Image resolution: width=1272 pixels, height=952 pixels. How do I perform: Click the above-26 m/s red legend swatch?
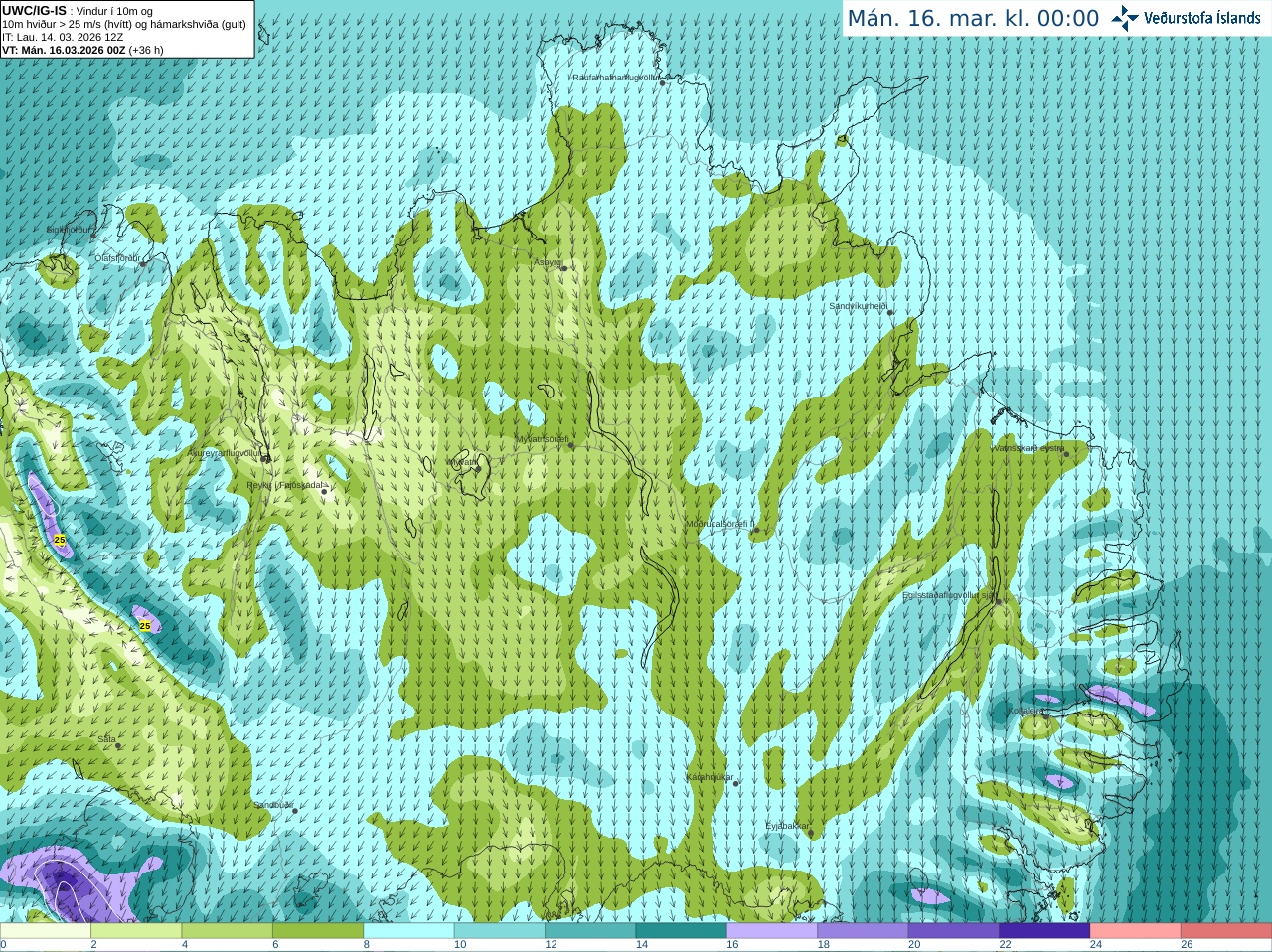(x=1226, y=931)
